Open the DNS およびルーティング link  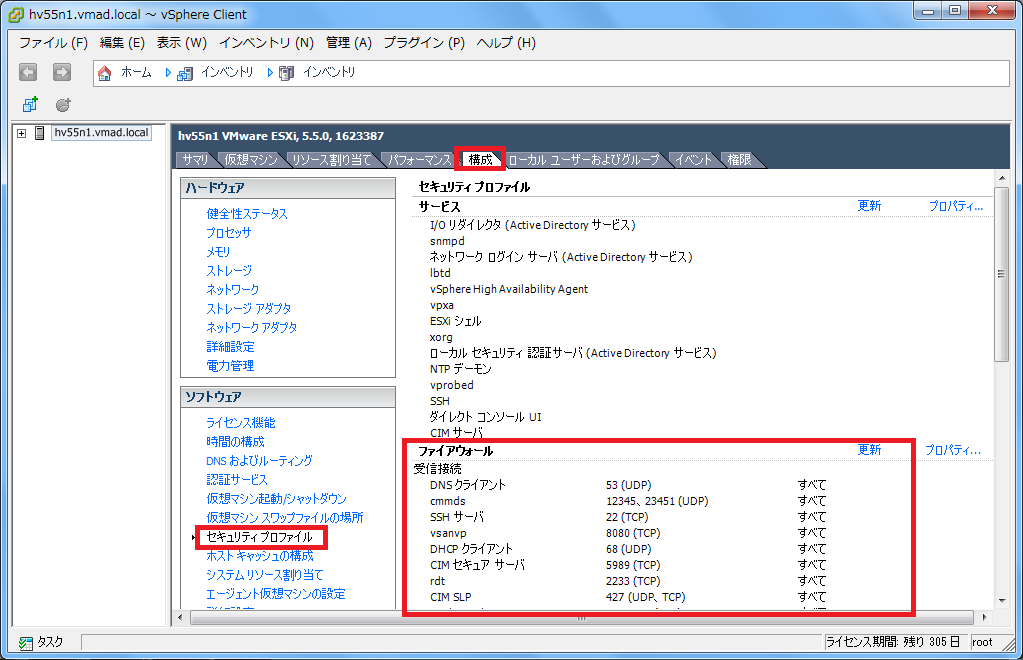click(259, 461)
